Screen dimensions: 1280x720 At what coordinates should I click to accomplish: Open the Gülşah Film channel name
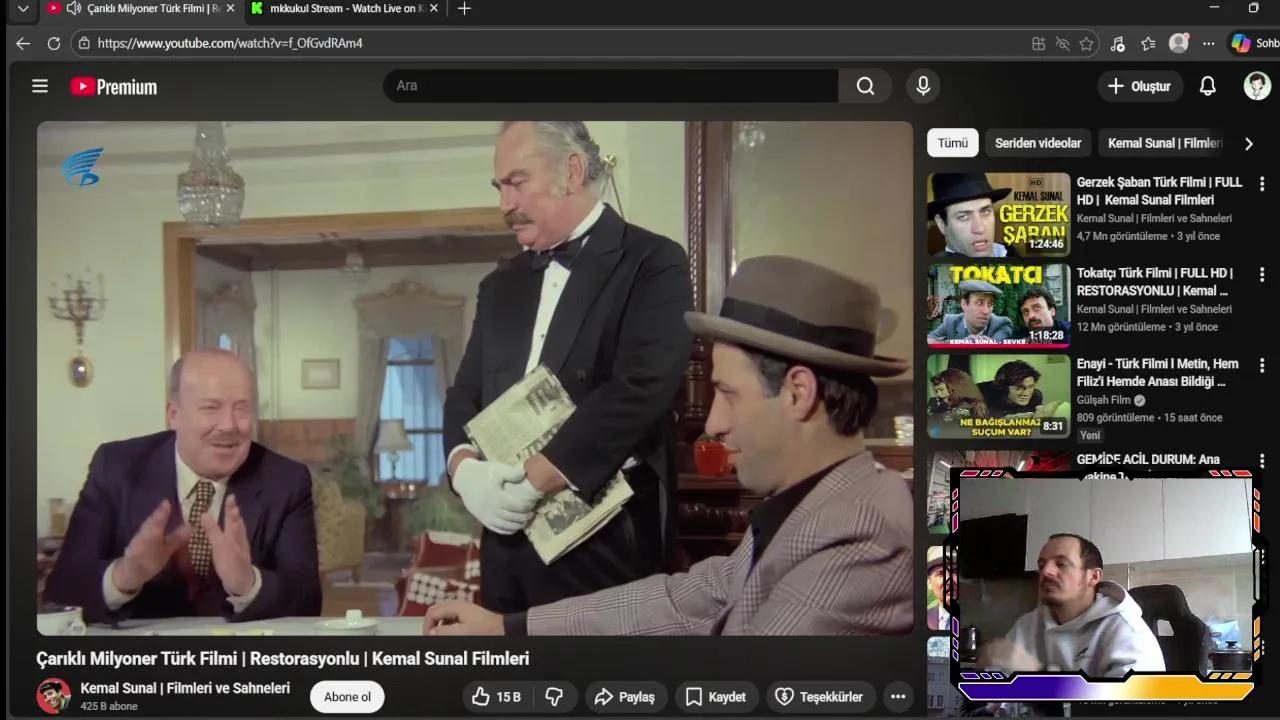point(1104,400)
